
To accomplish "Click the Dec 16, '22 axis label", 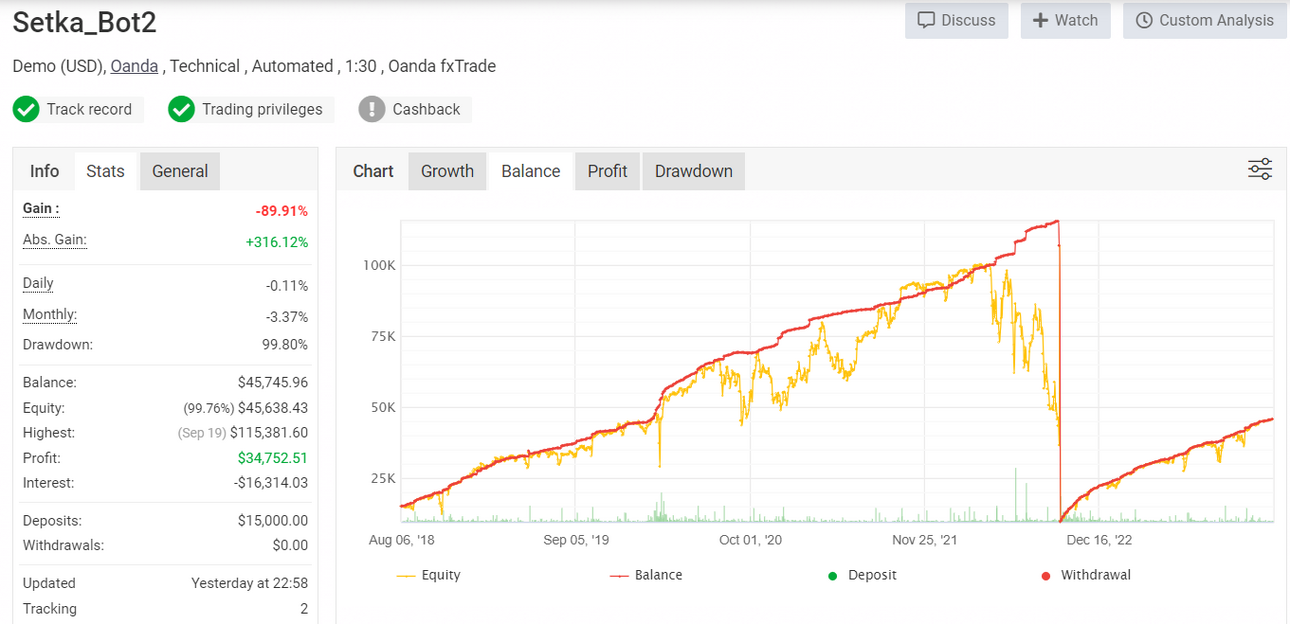I will [1099, 539].
